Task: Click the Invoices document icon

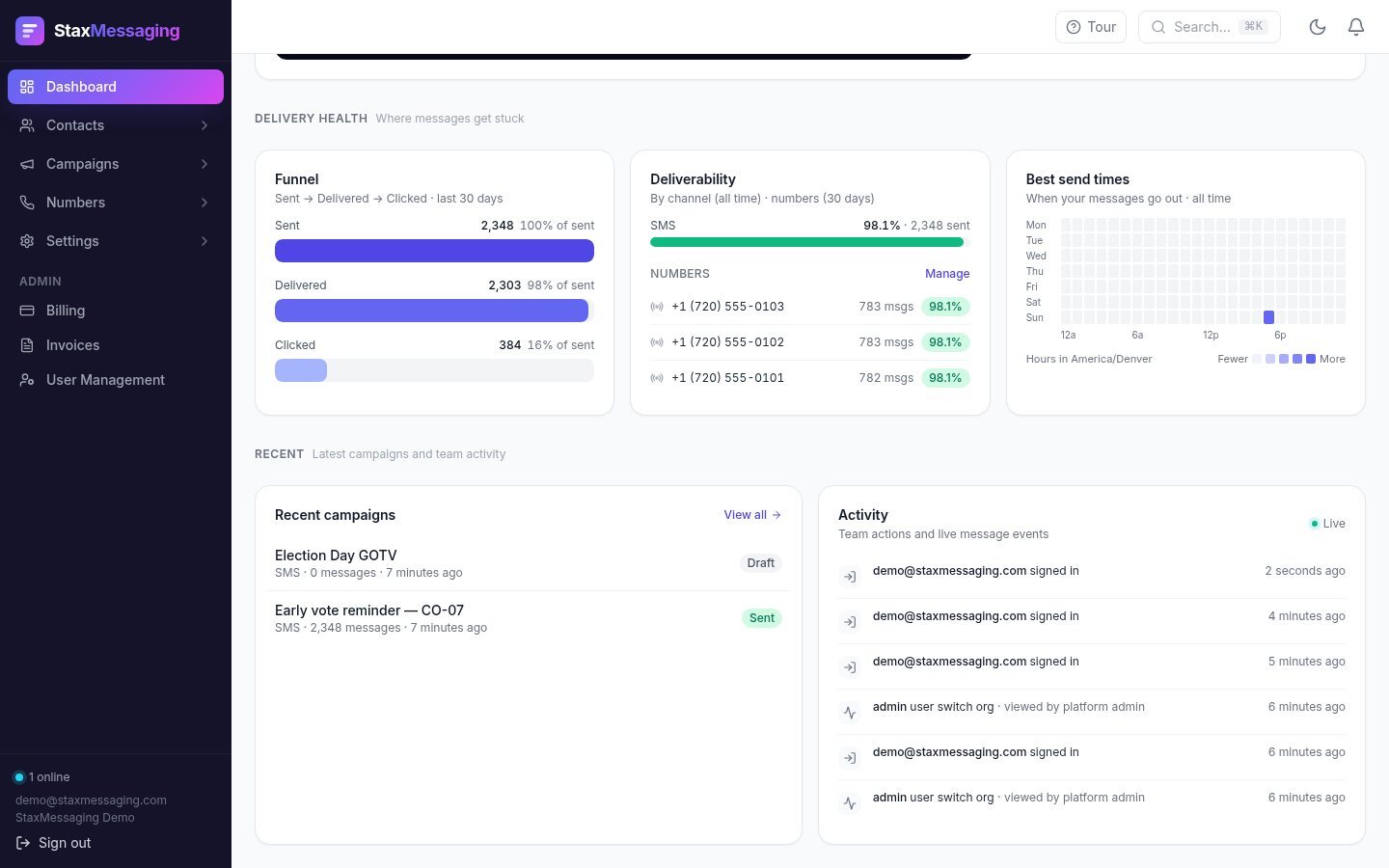Action: tap(27, 345)
